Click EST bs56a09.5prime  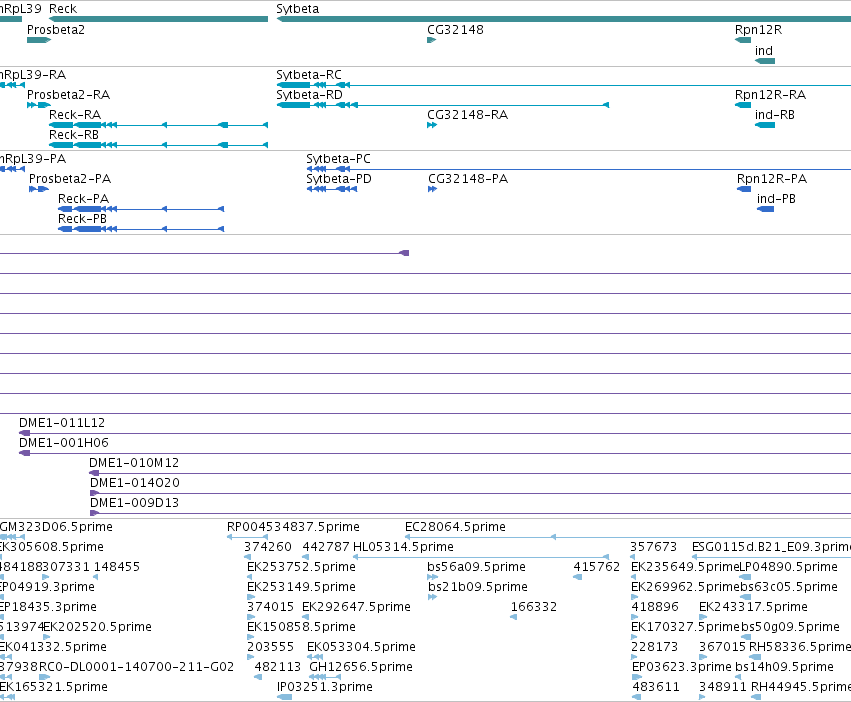(477, 567)
